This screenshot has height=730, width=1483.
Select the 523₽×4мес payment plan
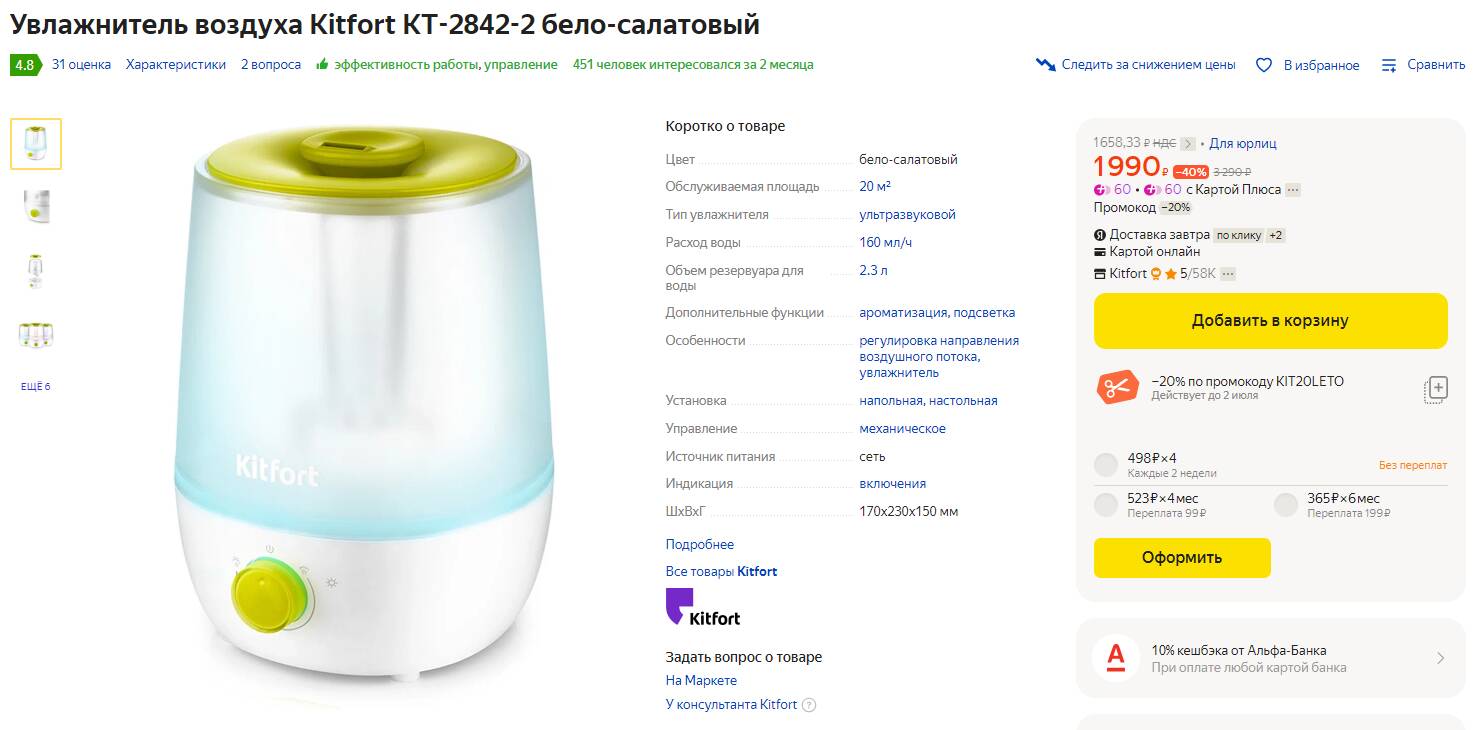(1106, 505)
